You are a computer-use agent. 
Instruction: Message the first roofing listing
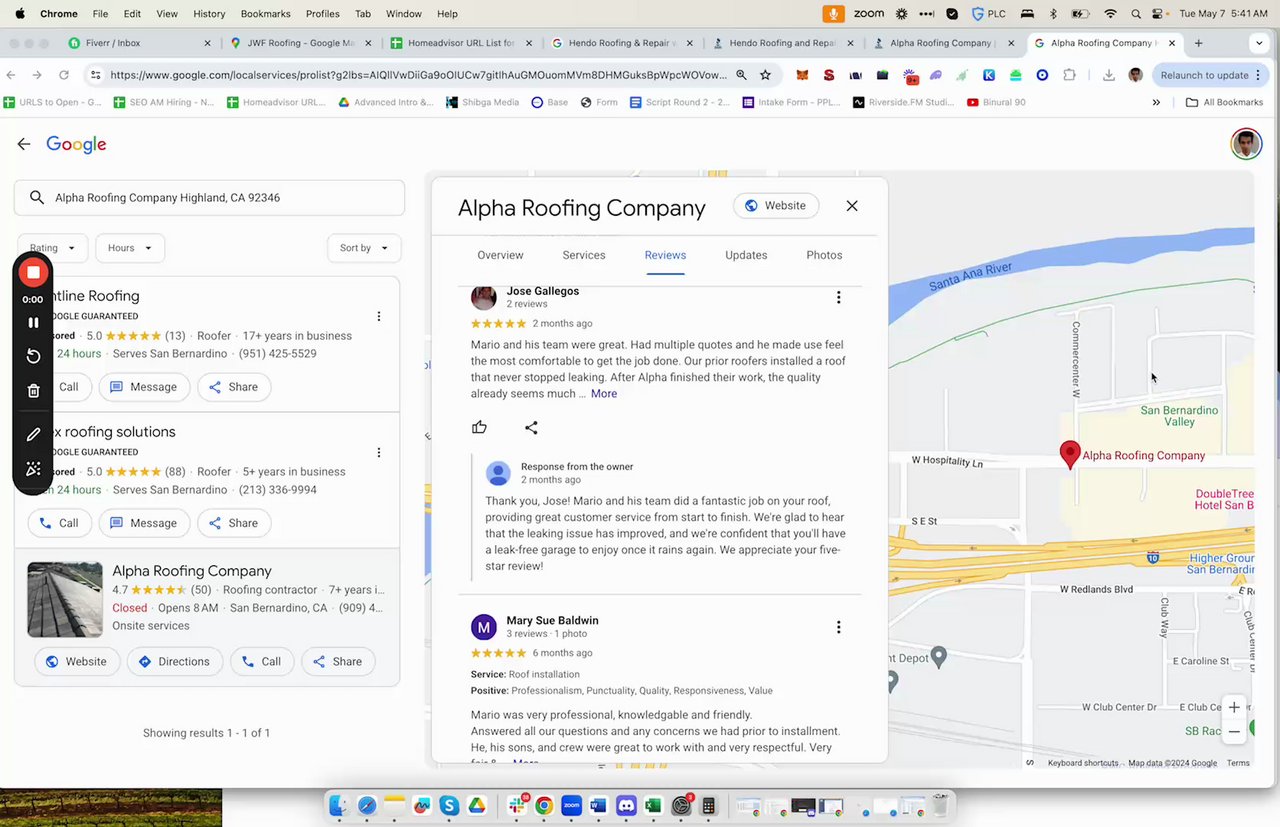coord(144,387)
